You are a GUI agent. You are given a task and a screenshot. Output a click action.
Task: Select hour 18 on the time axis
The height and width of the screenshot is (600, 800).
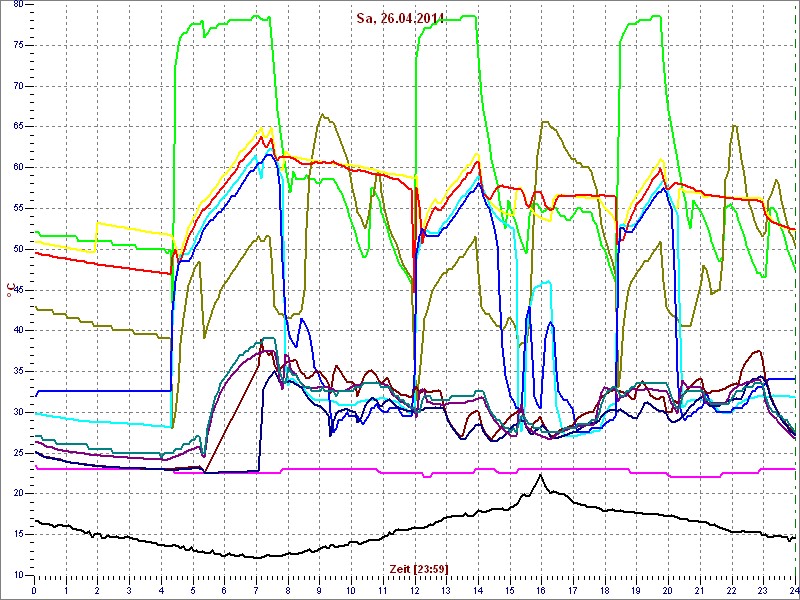604,590
